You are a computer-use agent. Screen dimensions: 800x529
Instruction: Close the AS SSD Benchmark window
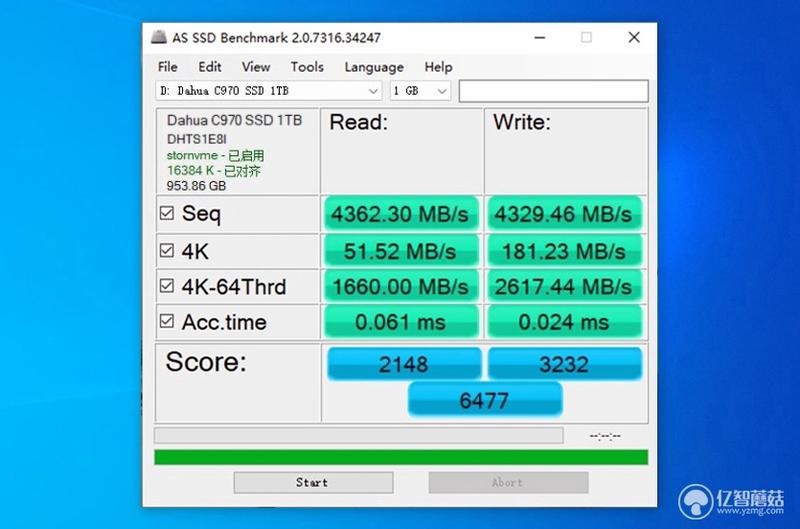pos(634,37)
